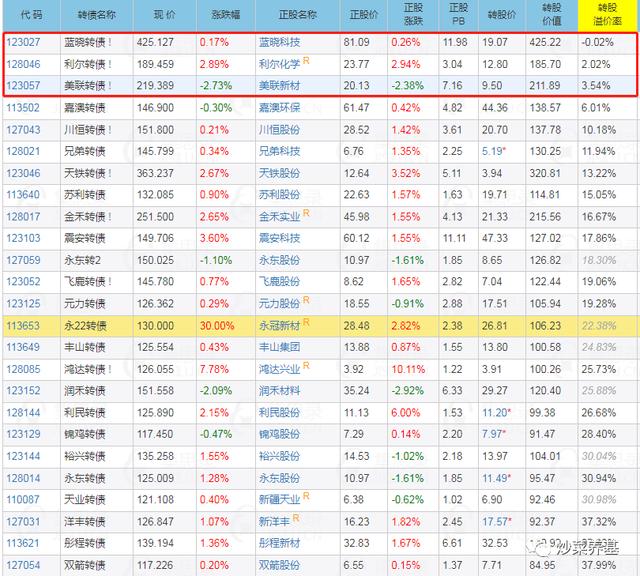Open bond code 127059 link

coord(23,260)
